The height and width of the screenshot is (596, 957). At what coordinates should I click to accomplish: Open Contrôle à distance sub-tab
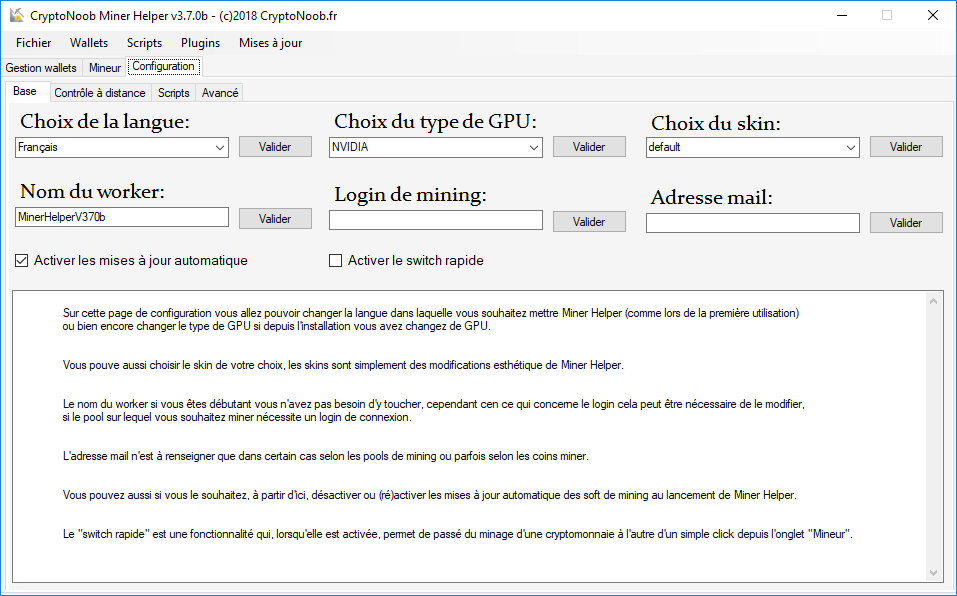coord(99,93)
